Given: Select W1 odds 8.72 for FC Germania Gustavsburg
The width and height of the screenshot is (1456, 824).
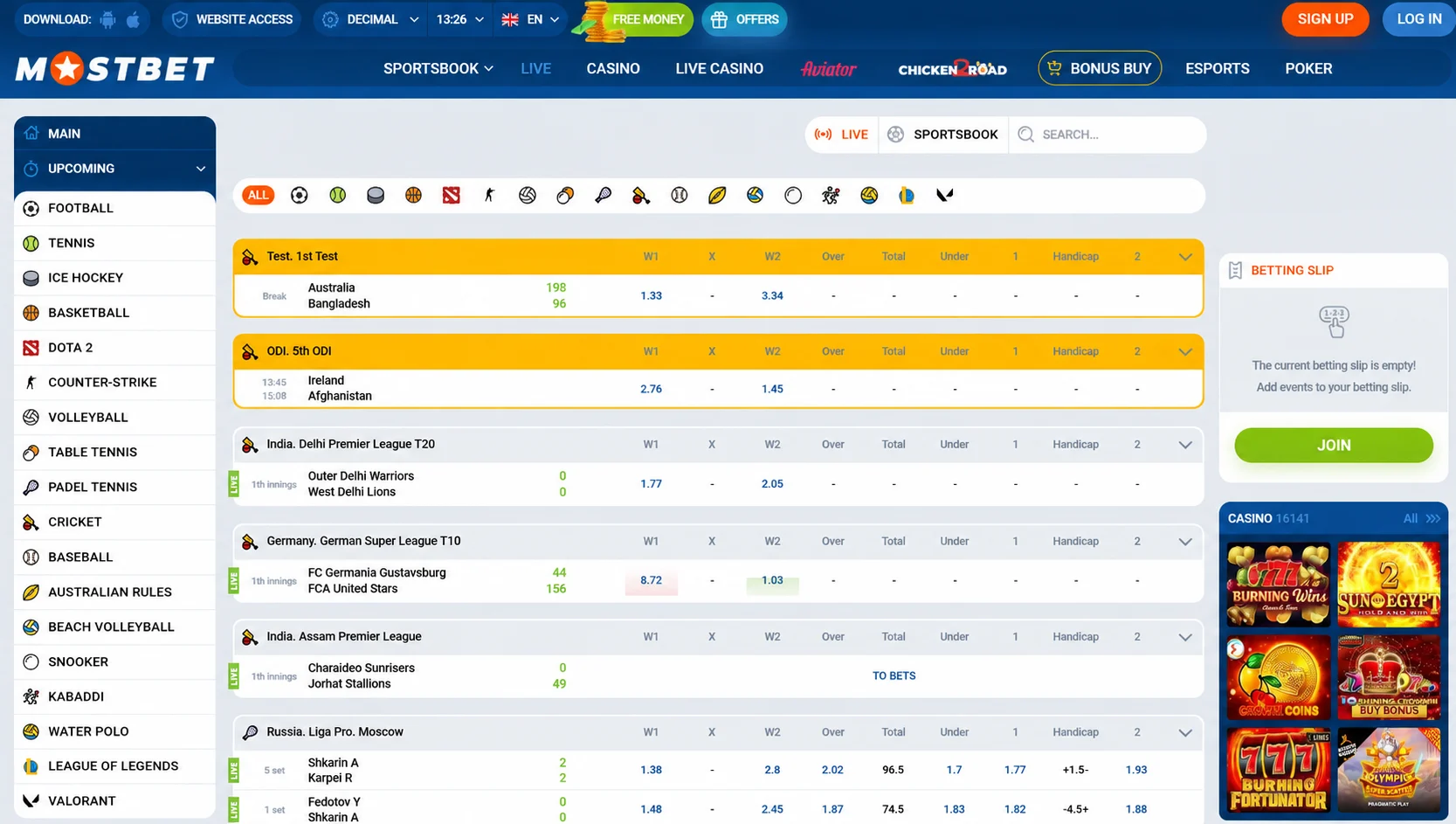Looking at the screenshot, I should click(x=651, y=580).
